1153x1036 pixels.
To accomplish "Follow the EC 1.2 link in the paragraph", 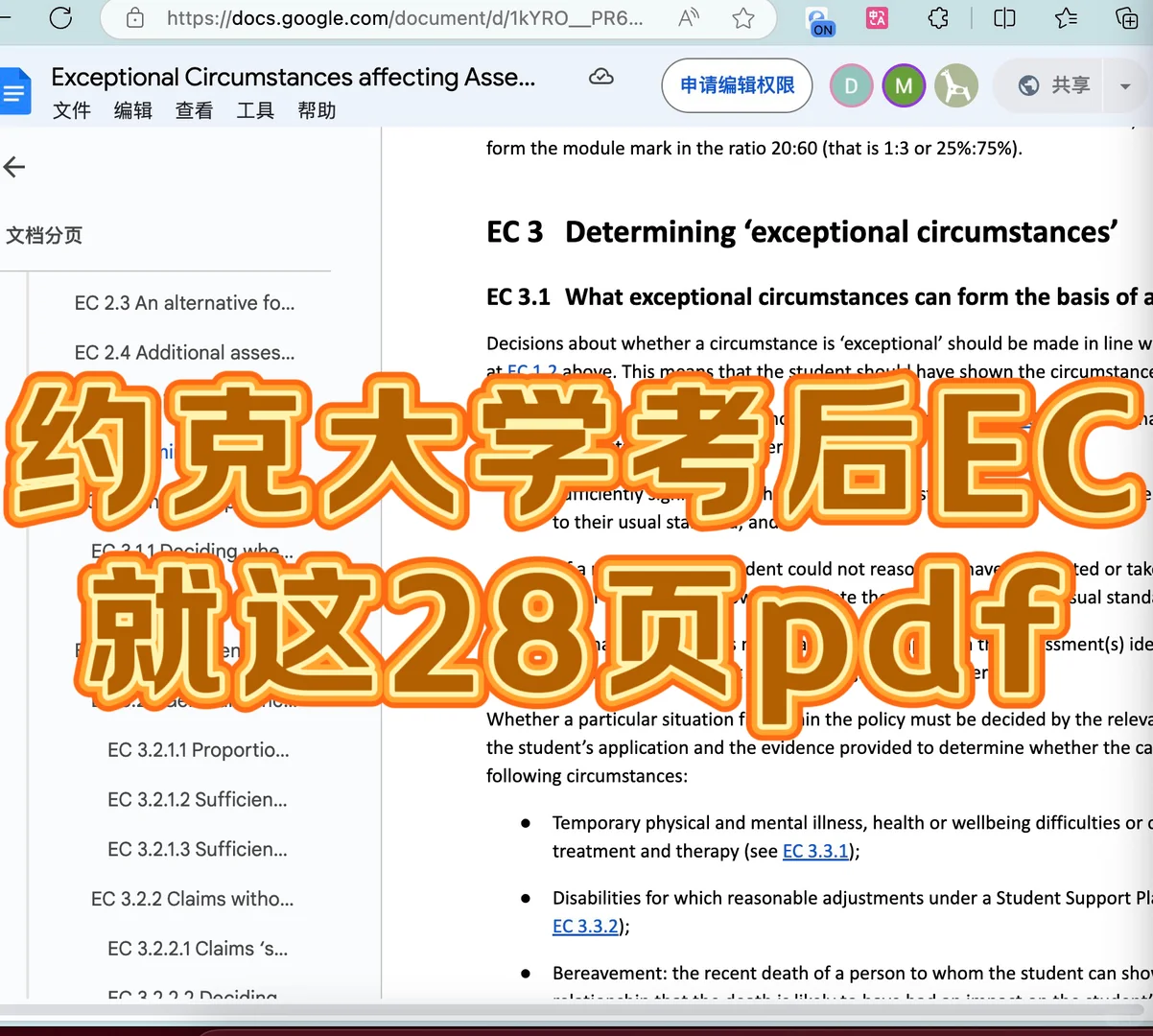I will (532, 370).
